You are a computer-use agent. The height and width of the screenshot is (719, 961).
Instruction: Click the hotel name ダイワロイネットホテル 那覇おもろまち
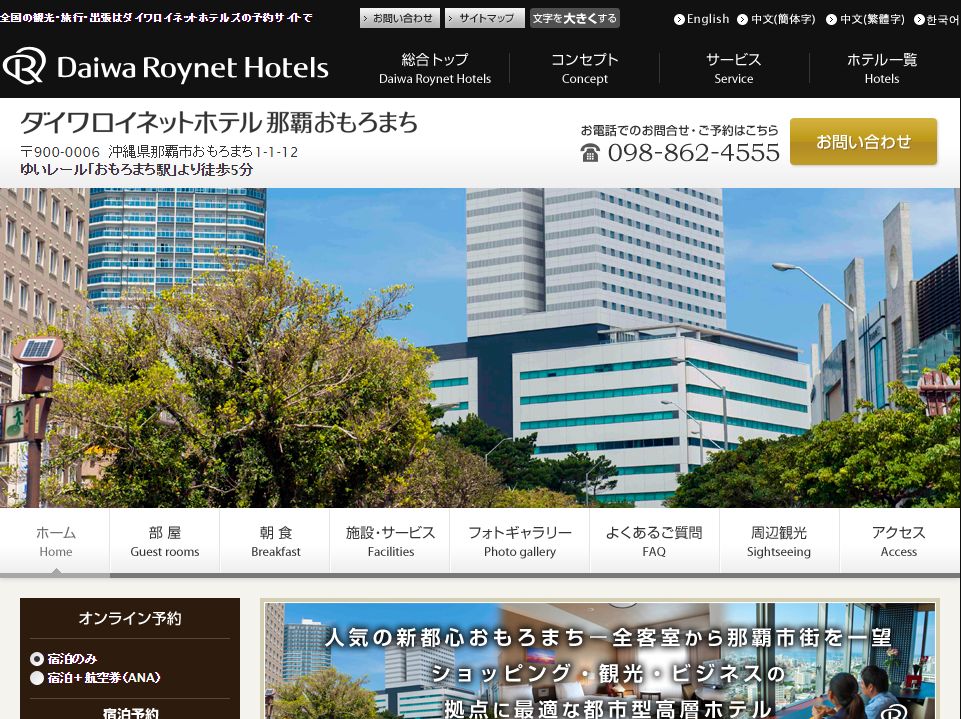coord(219,123)
